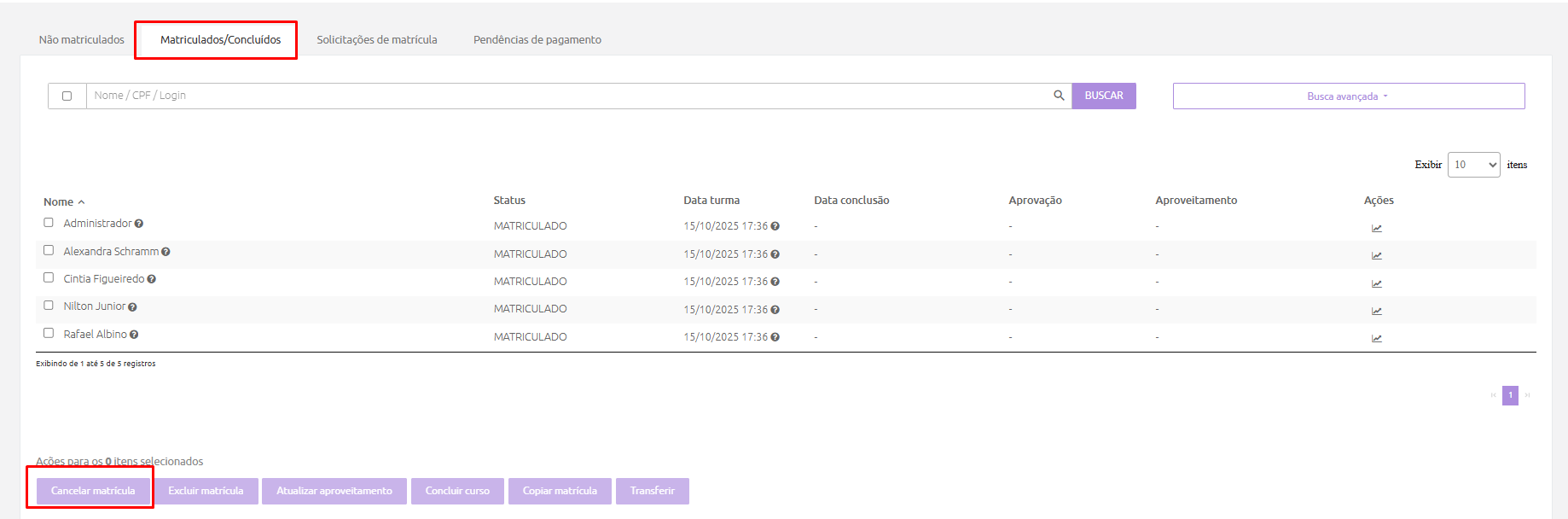Click the Cancelar matrícula button
The width and height of the screenshot is (1568, 519).
click(x=93, y=491)
